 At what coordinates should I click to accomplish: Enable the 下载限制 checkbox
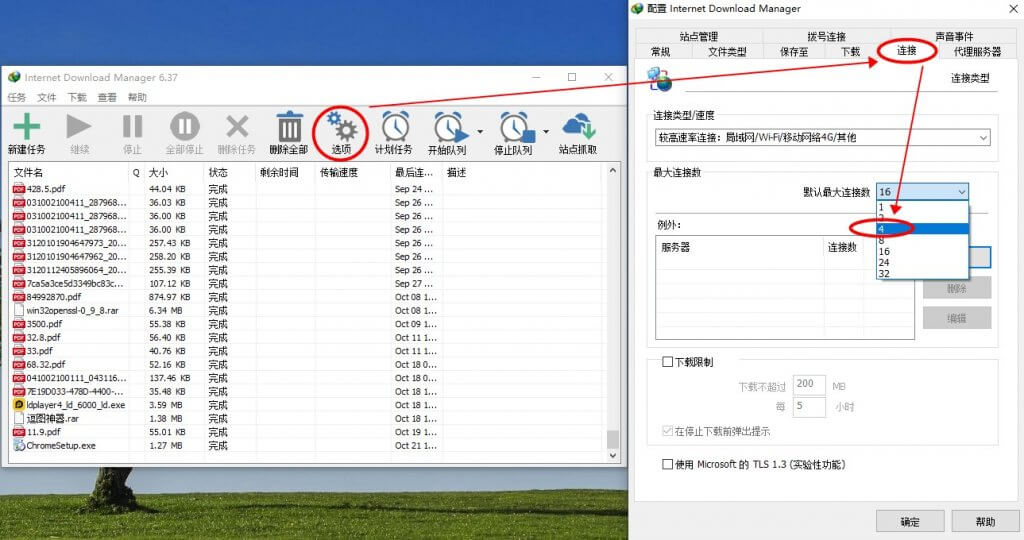pos(667,362)
